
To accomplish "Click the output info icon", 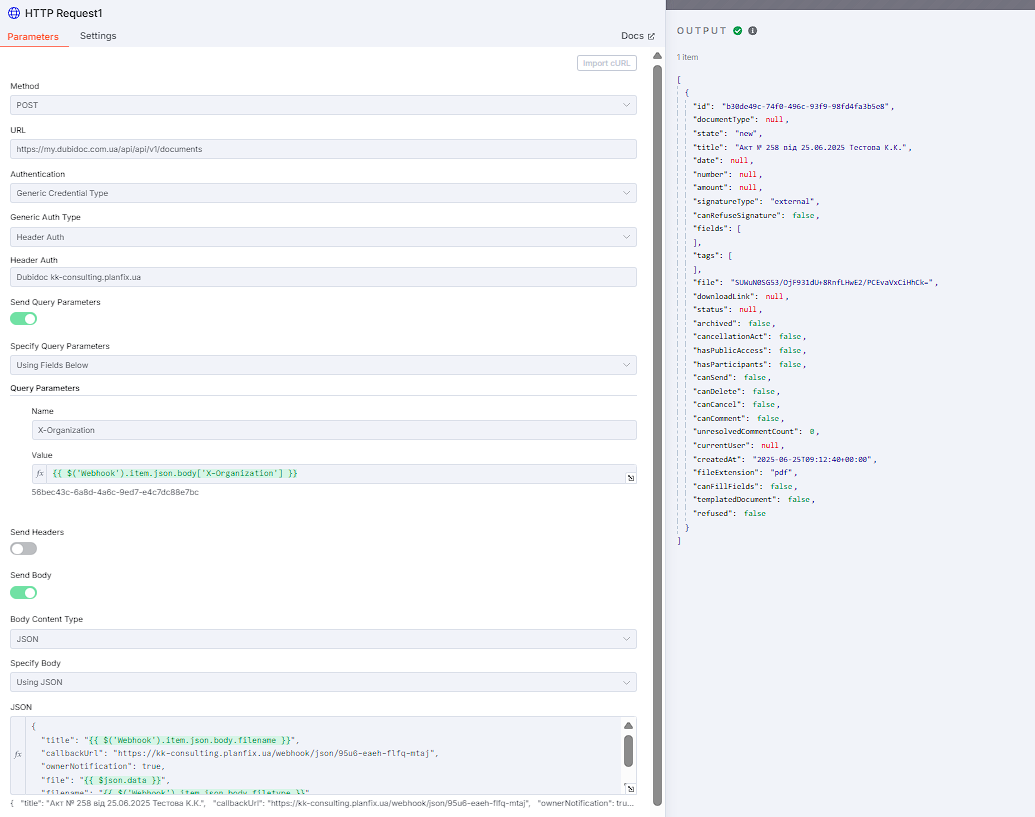I will pyautogui.click(x=752, y=30).
